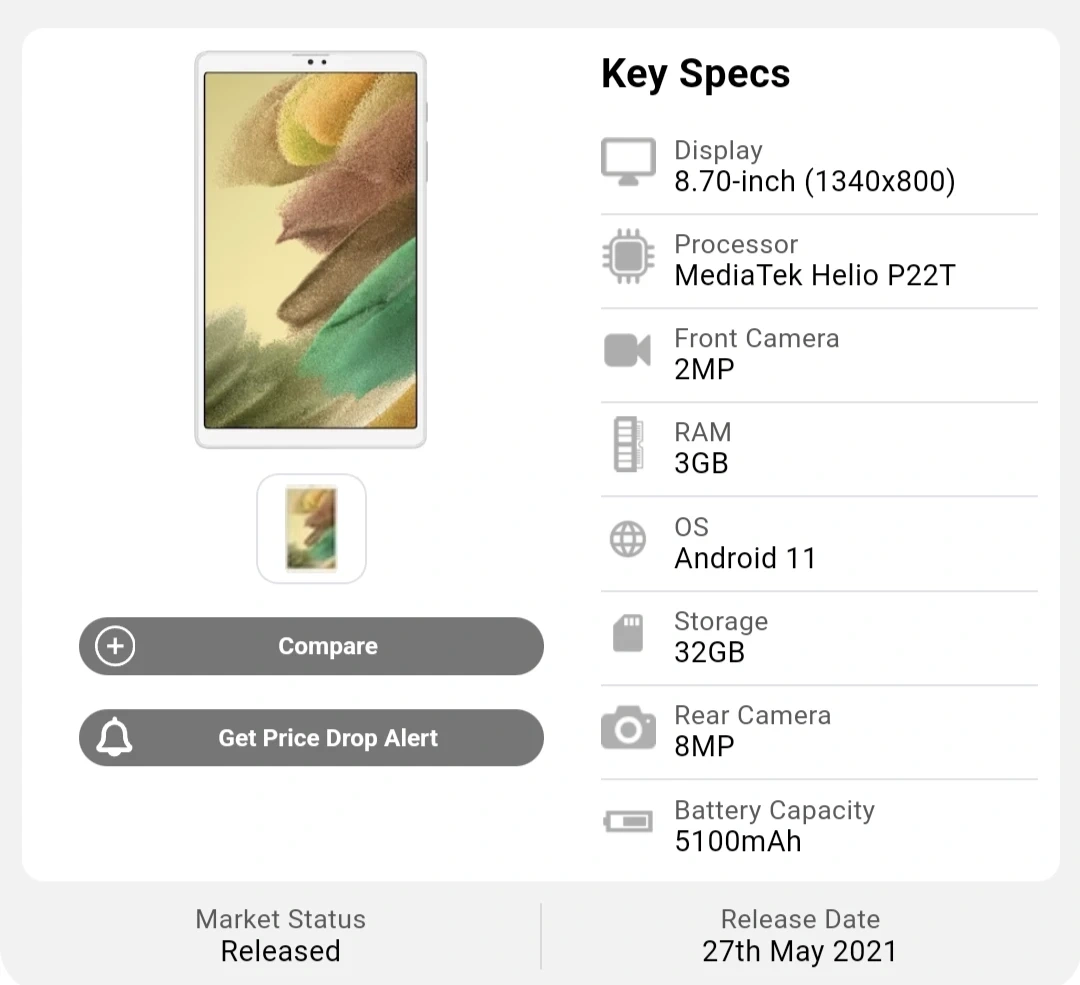Click the Key Specs heading
Image resolution: width=1080 pixels, height=985 pixels.
(696, 74)
